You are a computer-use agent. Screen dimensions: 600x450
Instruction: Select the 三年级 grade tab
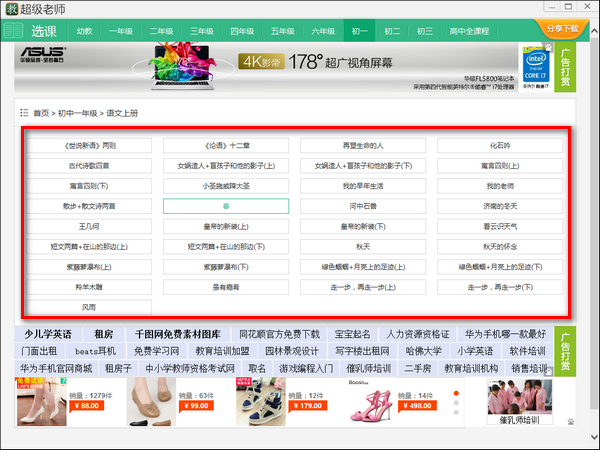pos(201,31)
